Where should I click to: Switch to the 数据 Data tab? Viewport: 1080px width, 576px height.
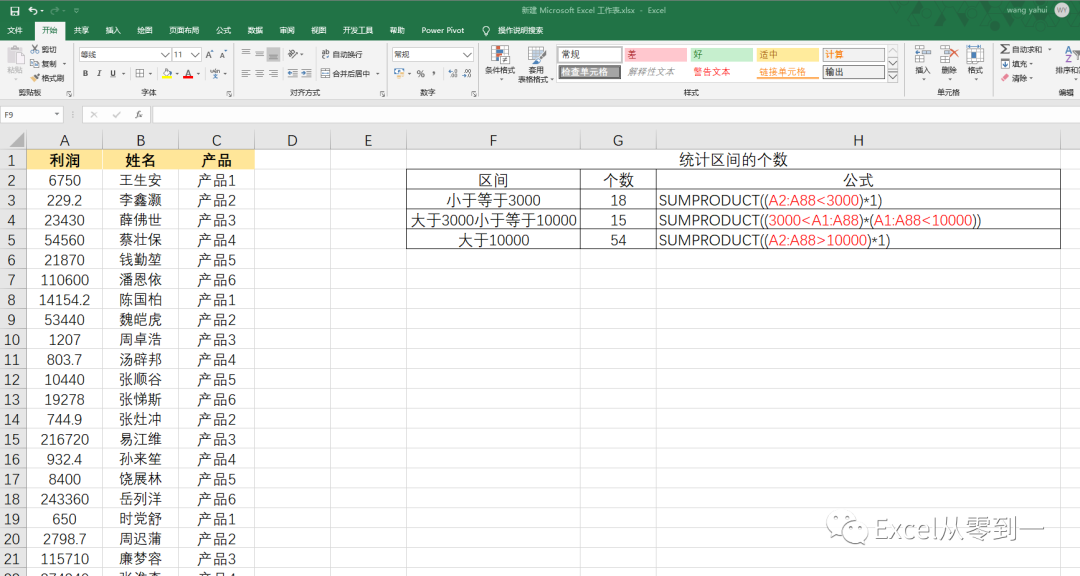click(255, 30)
